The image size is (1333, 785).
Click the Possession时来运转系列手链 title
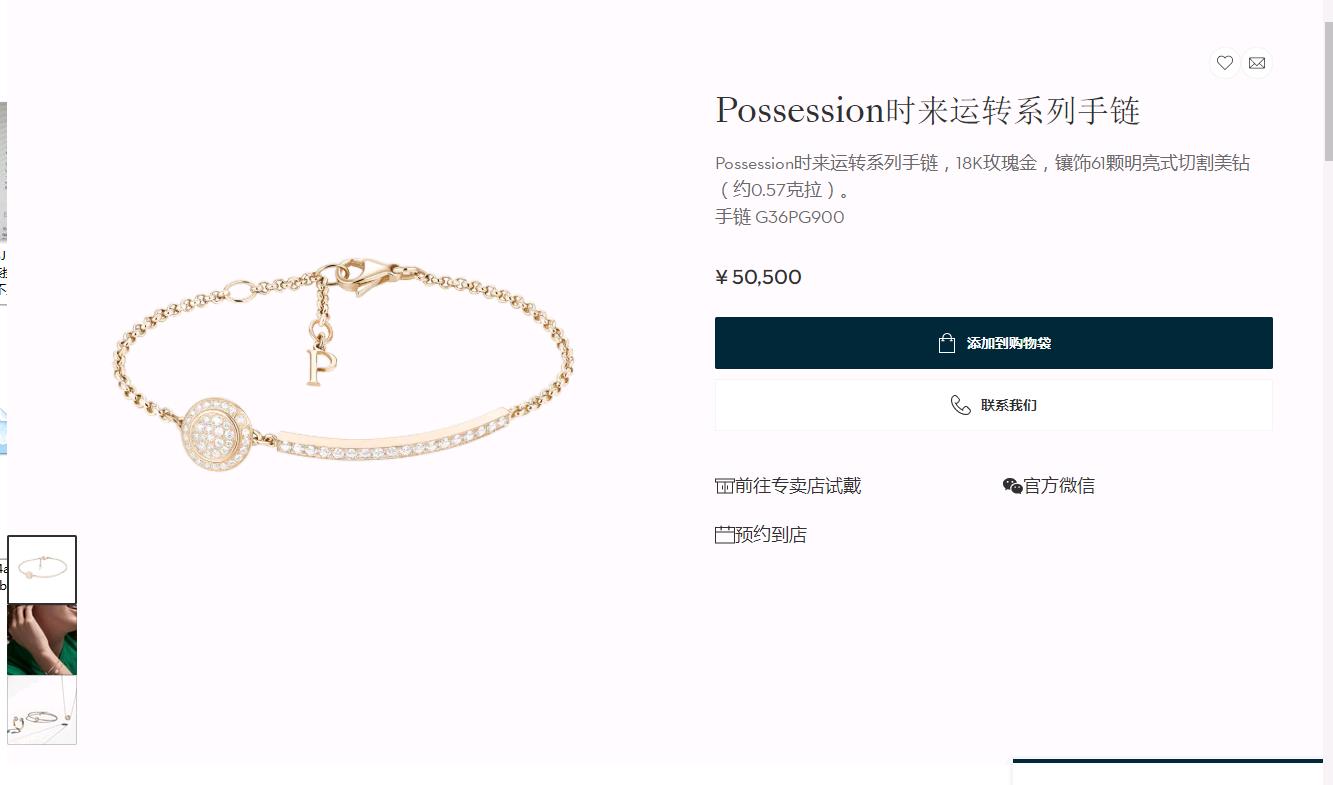click(x=928, y=110)
